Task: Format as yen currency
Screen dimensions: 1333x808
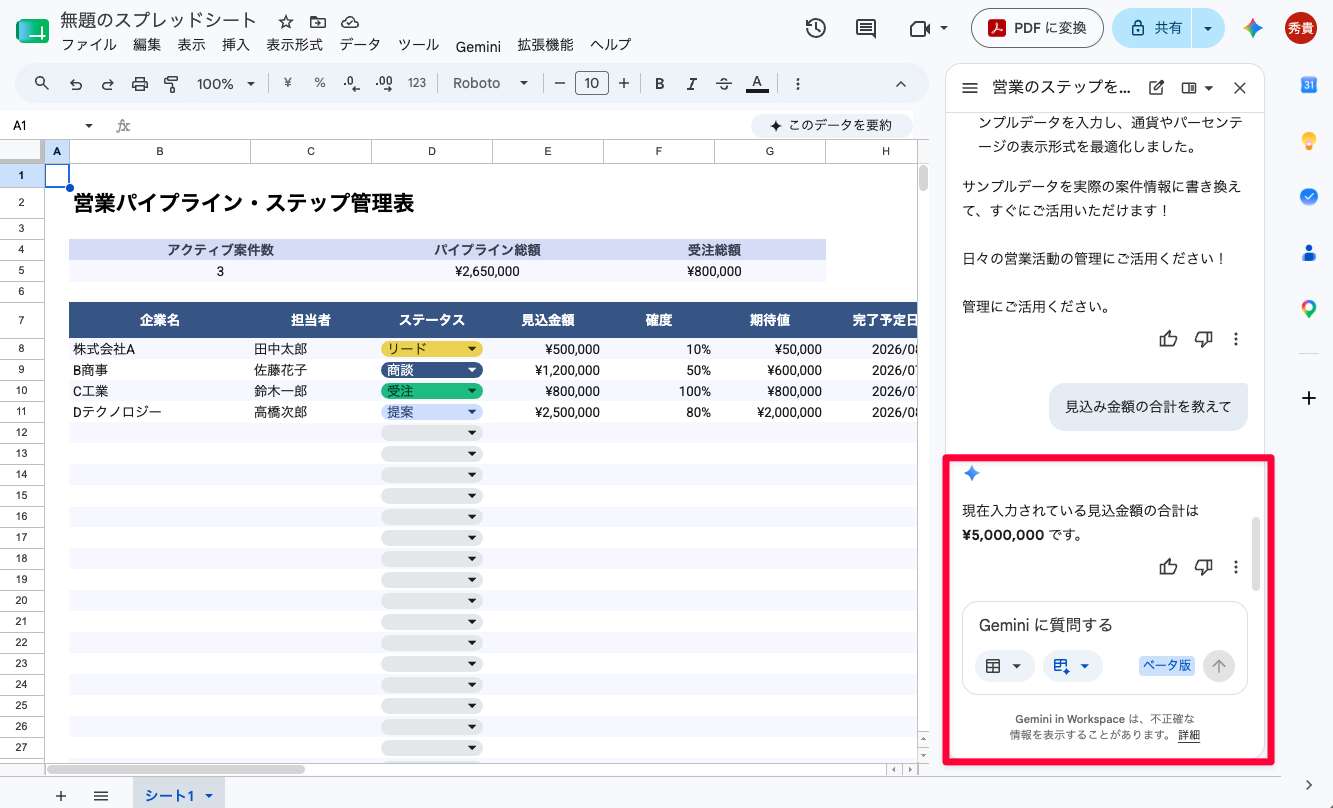Action: (288, 84)
